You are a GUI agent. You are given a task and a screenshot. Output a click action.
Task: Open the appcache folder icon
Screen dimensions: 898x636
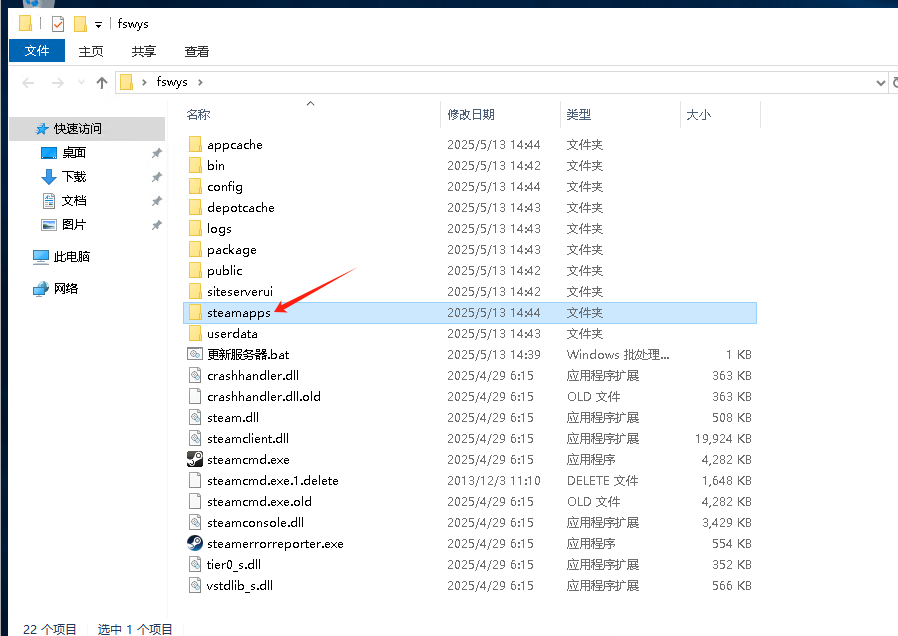[x=195, y=144]
